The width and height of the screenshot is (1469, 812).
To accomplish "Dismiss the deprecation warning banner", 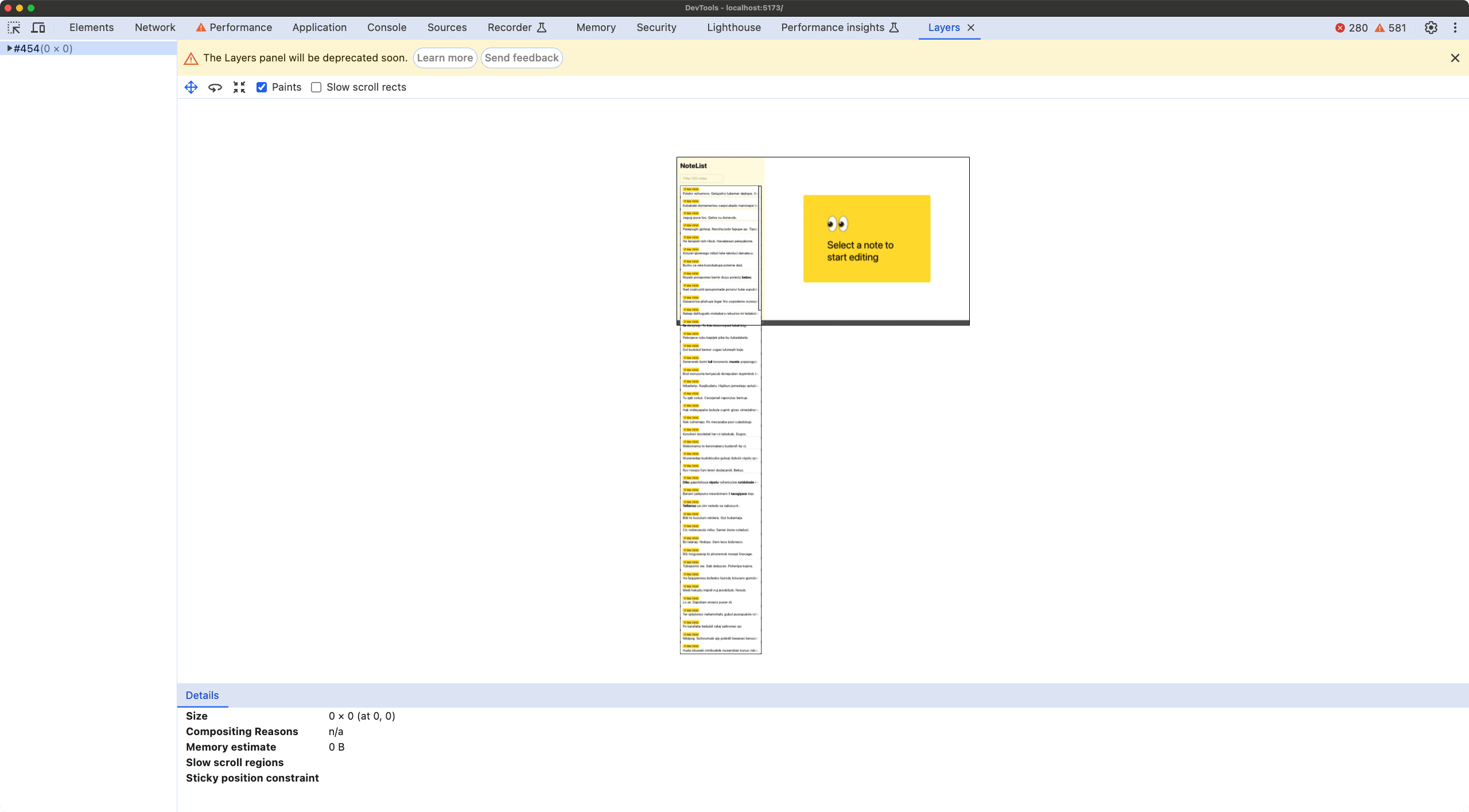I will pos(1455,58).
